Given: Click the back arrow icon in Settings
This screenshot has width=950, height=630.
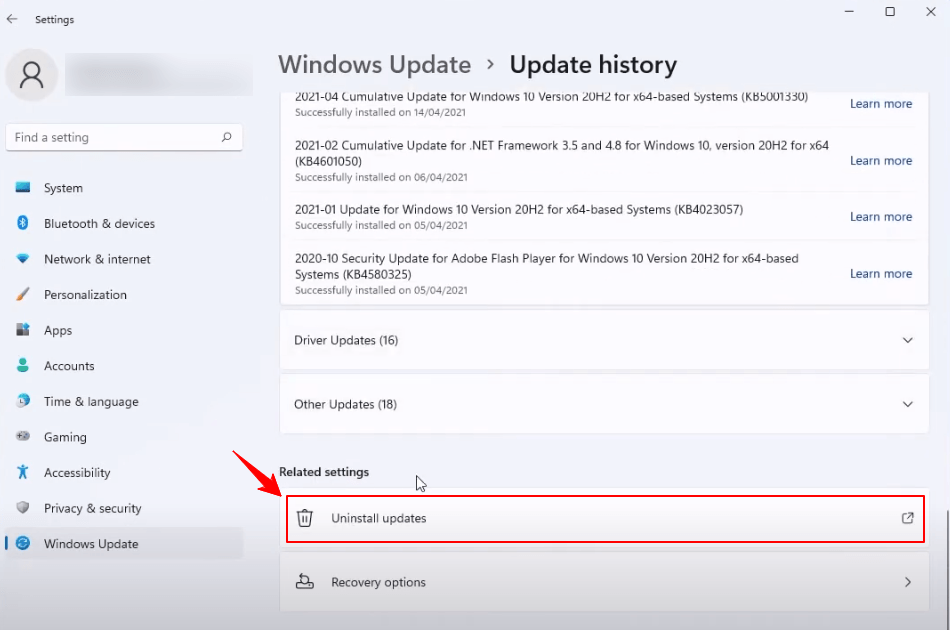Looking at the screenshot, I should (x=12, y=19).
